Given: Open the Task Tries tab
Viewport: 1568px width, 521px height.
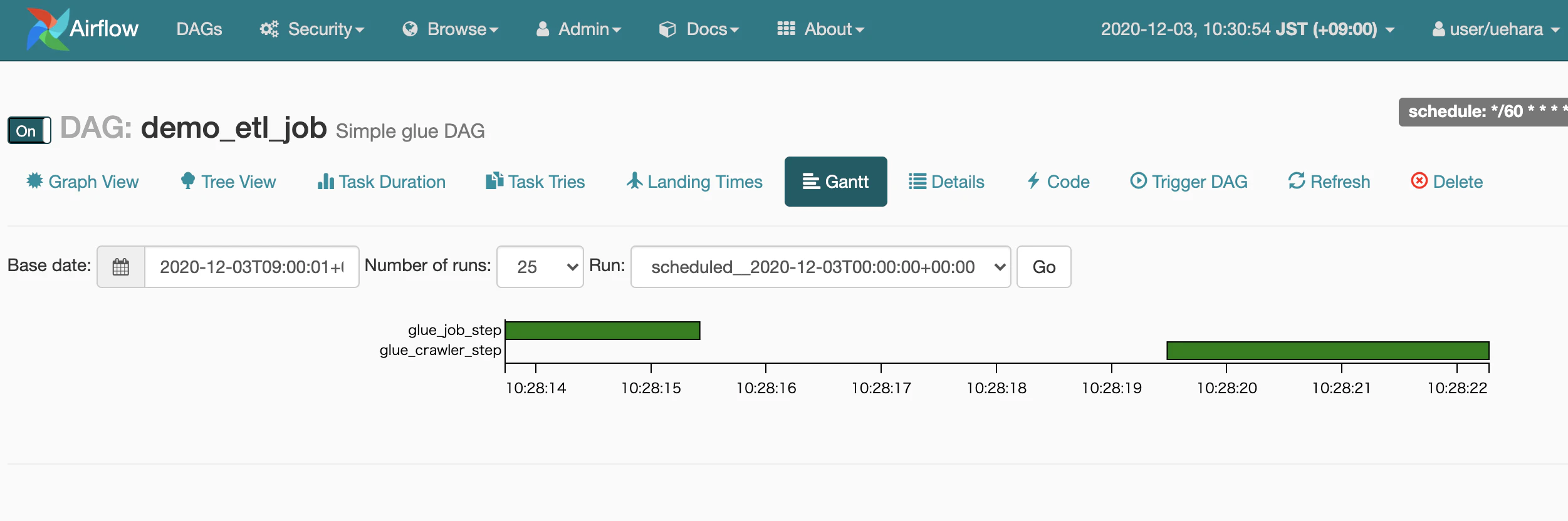Looking at the screenshot, I should click(535, 182).
